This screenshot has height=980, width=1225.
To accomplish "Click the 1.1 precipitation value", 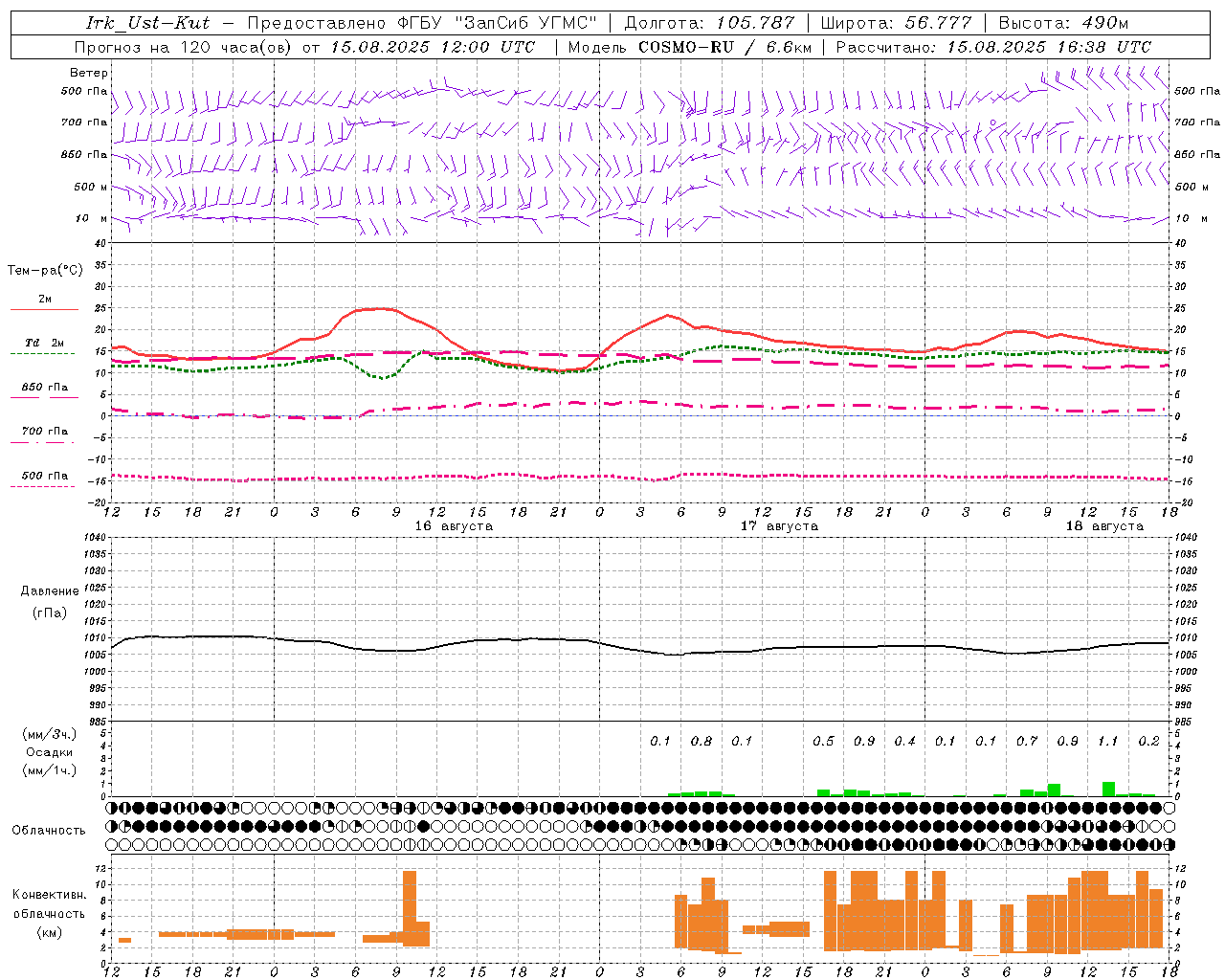I will pyautogui.click(x=1107, y=742).
